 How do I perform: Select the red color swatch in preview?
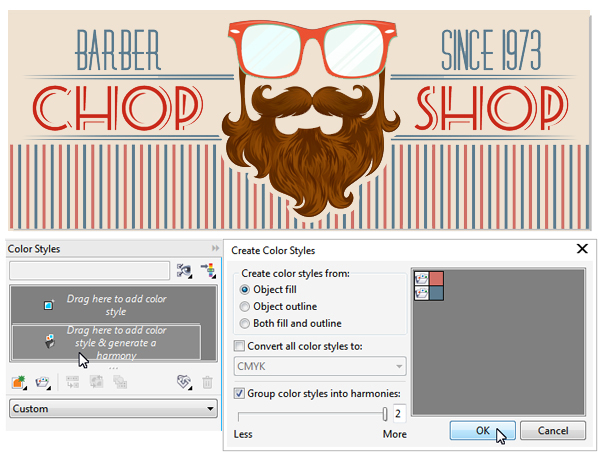[436, 278]
